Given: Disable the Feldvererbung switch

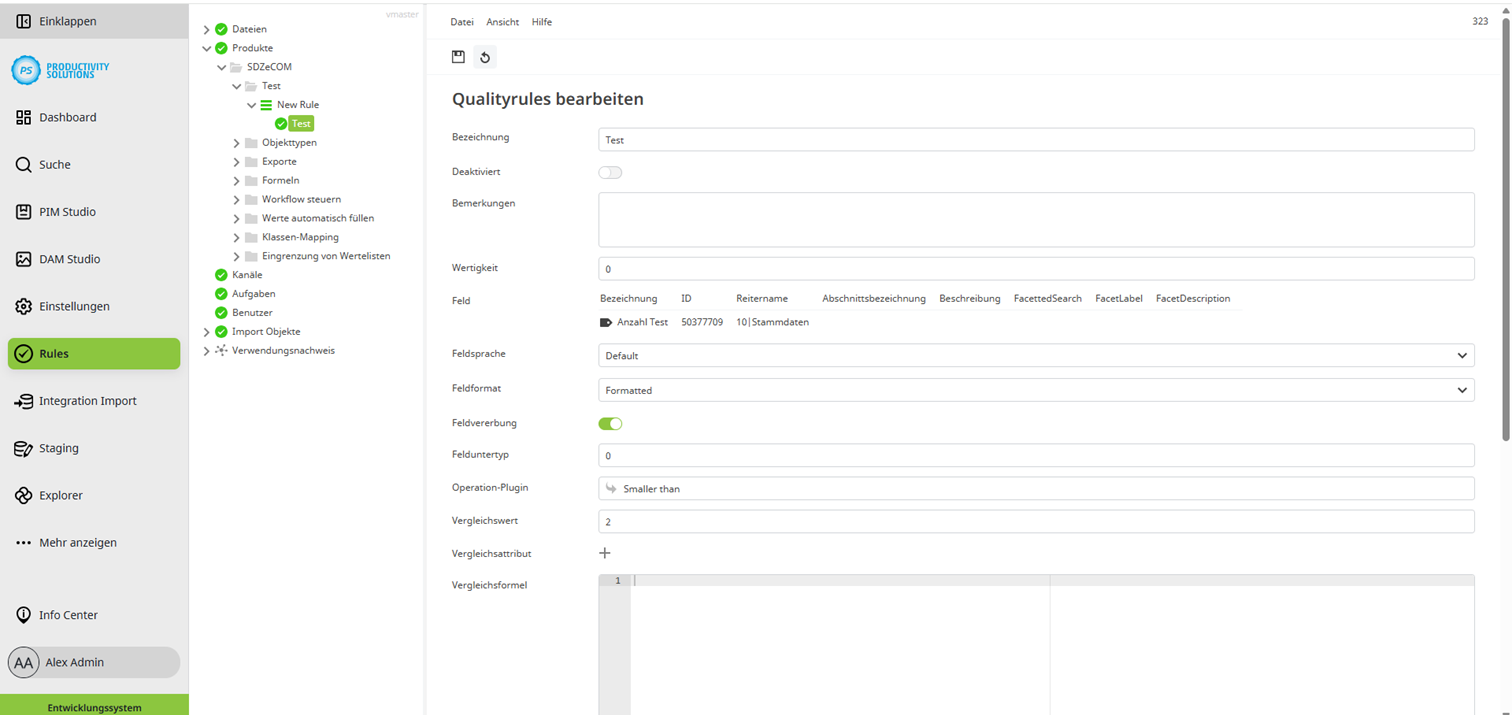Looking at the screenshot, I should point(610,424).
